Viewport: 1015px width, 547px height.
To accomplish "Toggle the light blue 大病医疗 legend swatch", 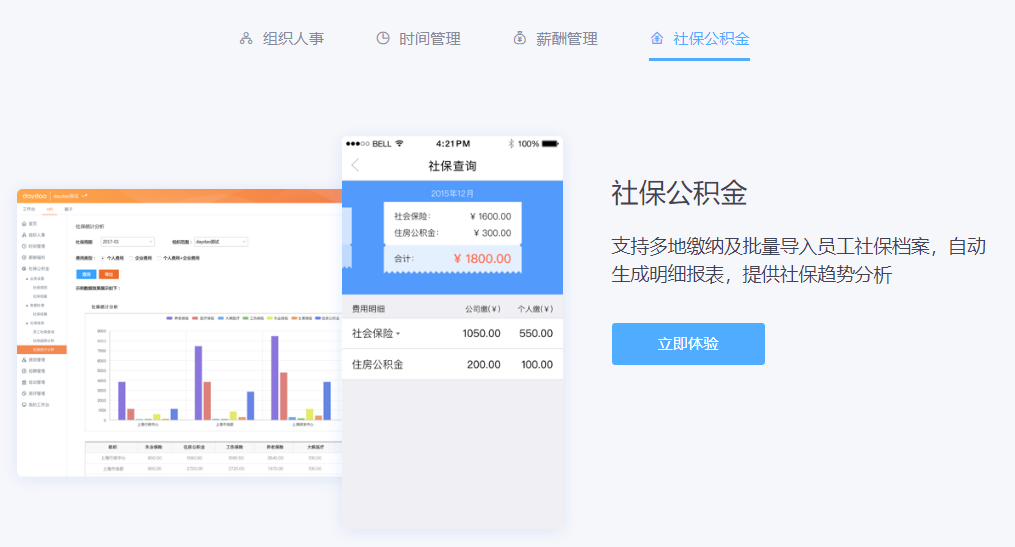I will 221,318.
